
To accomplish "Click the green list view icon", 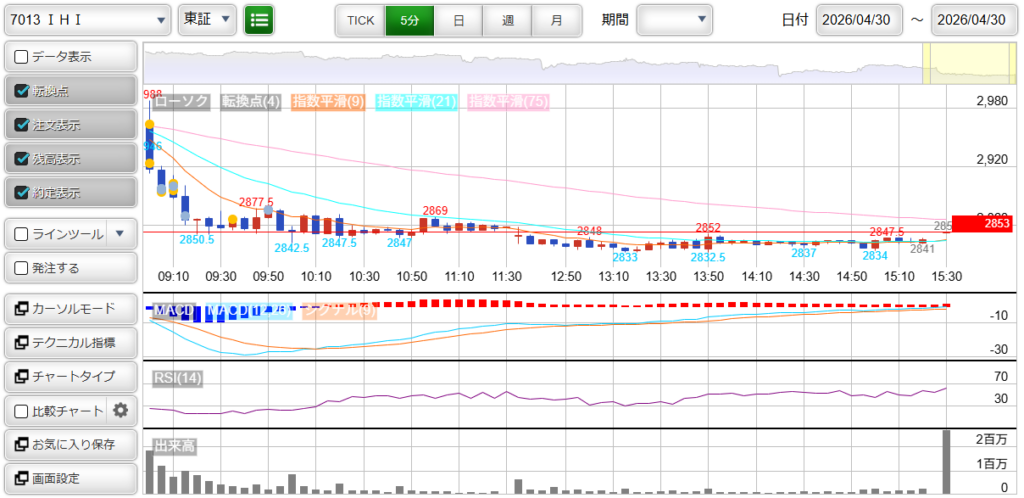I will point(259,19).
